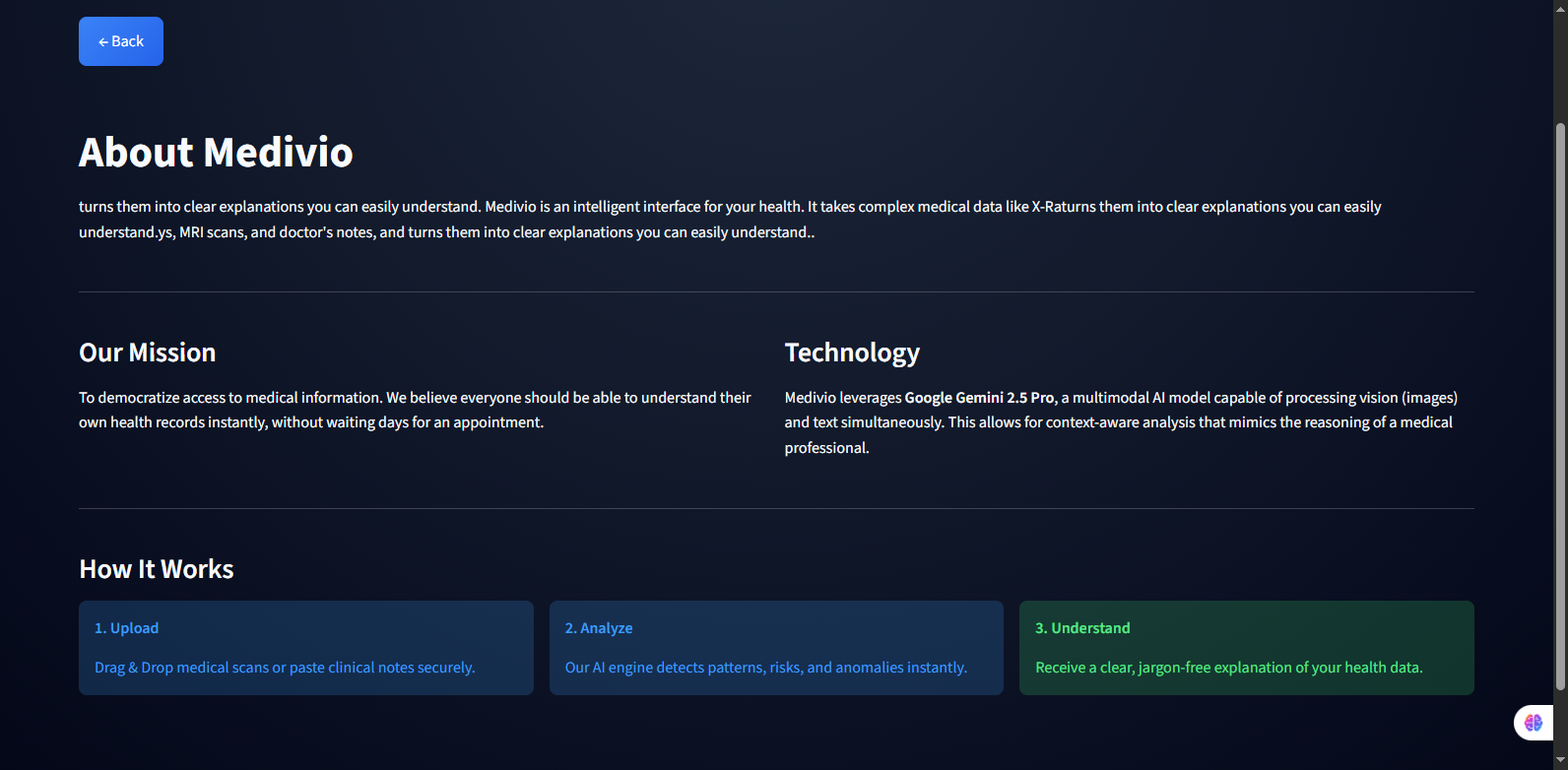Open the brain icon floating widget
The width and height of the screenshot is (1568, 770).
[1534, 723]
